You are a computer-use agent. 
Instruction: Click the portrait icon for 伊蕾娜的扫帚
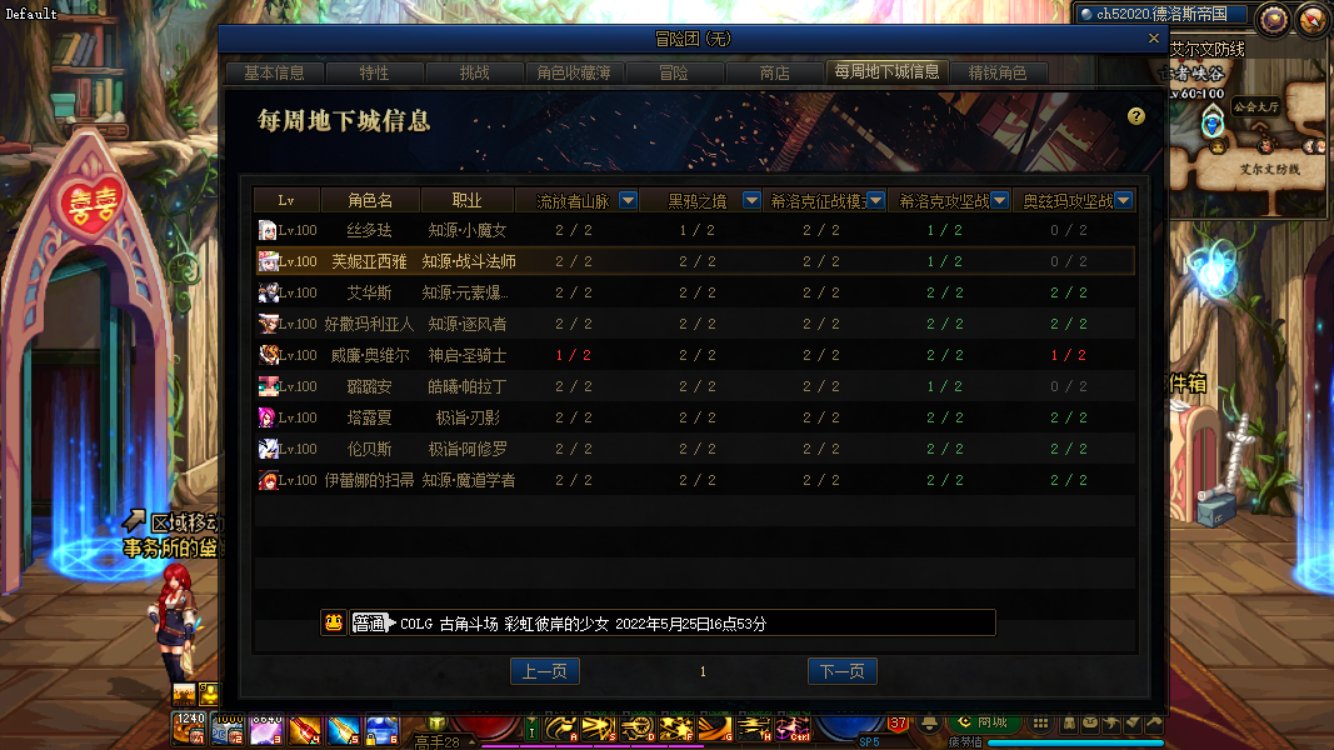pyautogui.click(x=267, y=480)
